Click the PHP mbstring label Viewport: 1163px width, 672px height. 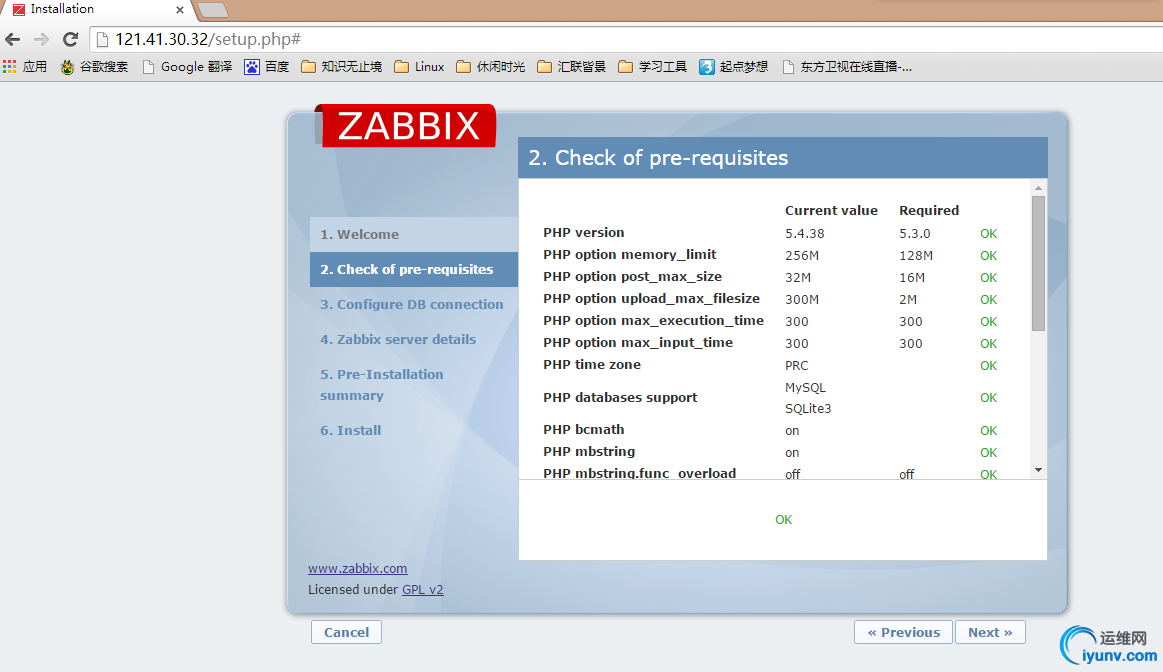(x=589, y=452)
